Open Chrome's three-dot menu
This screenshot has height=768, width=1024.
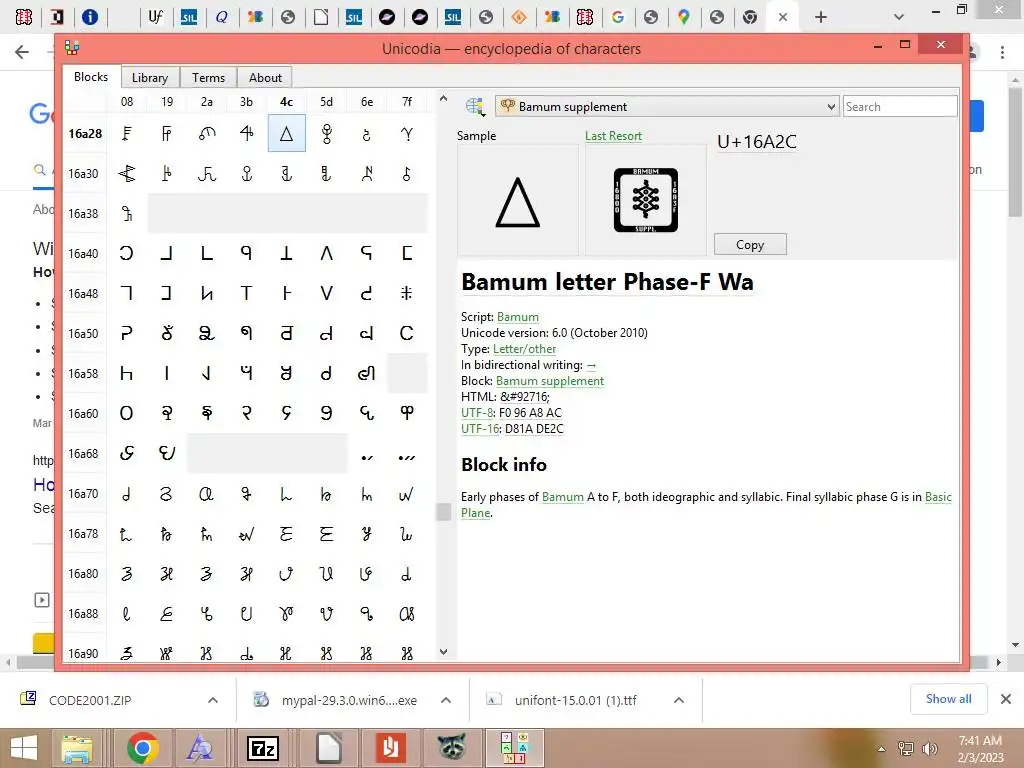pyautogui.click(x=1002, y=52)
